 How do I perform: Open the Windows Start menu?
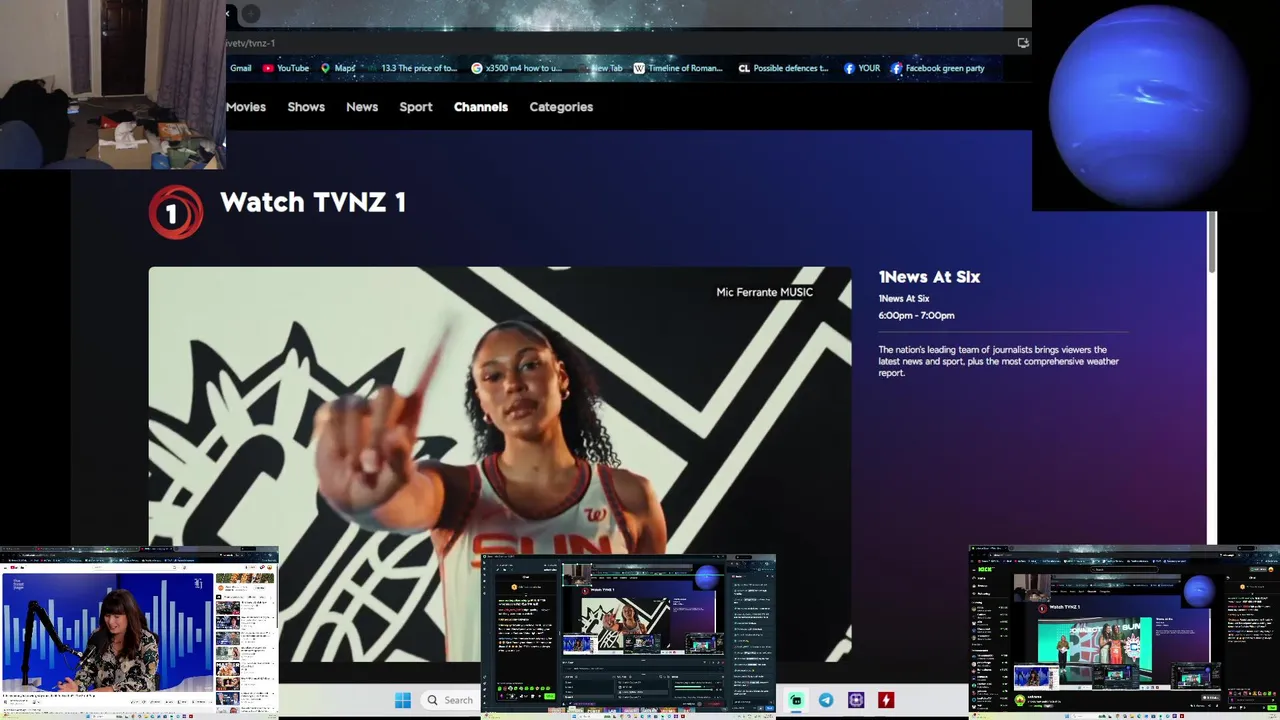[x=402, y=700]
